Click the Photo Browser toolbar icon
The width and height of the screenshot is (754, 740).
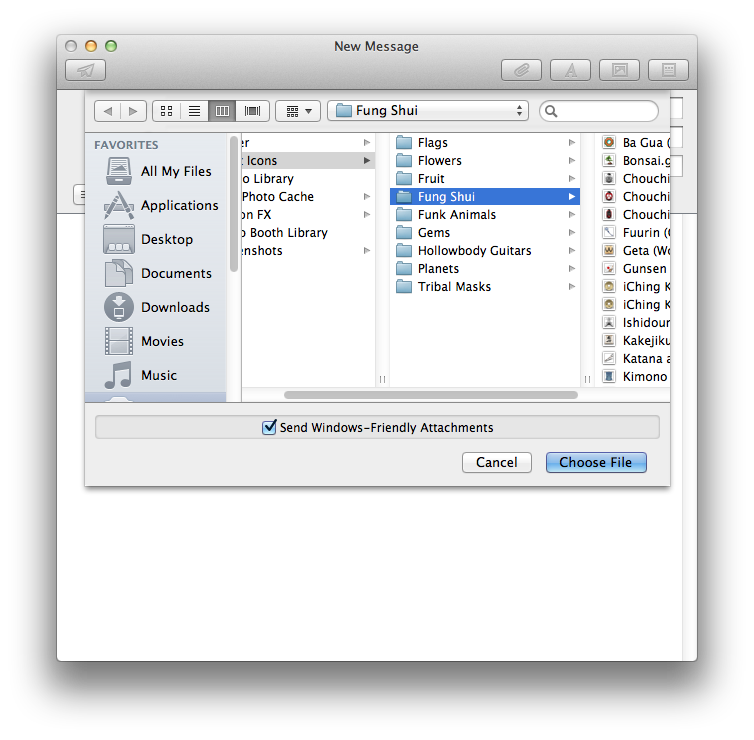pyautogui.click(x=619, y=71)
